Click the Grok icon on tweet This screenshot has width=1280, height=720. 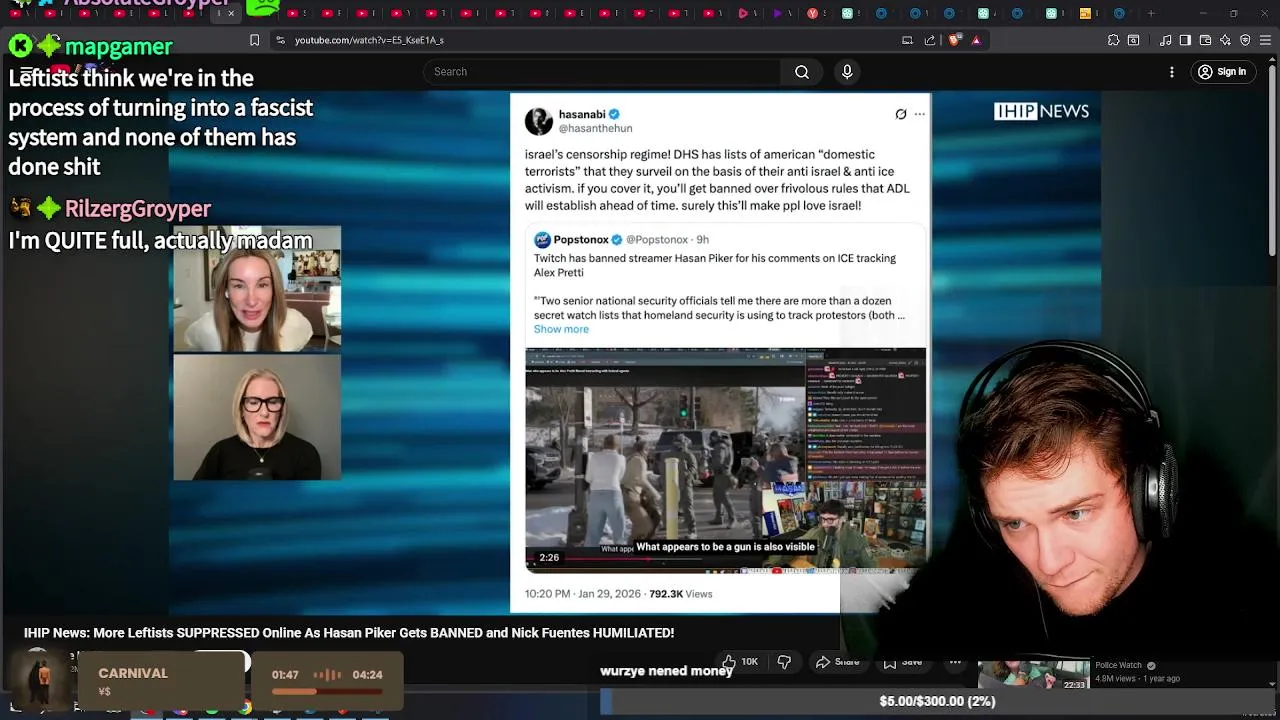901,114
